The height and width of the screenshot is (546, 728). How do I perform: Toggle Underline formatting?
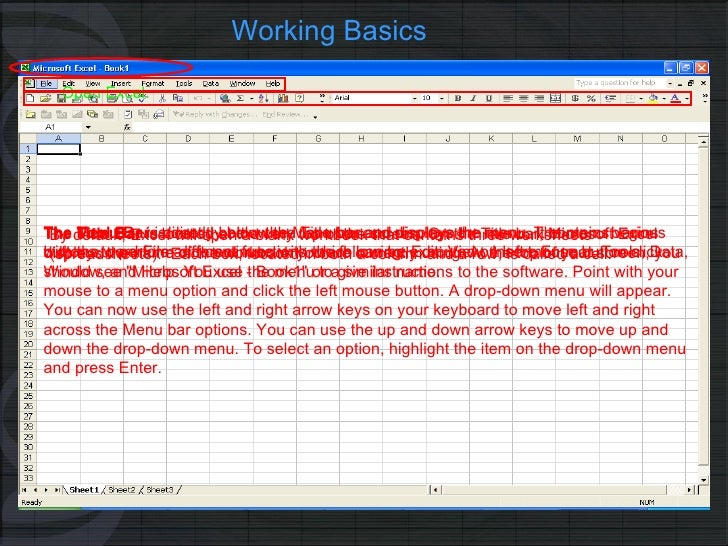click(489, 98)
